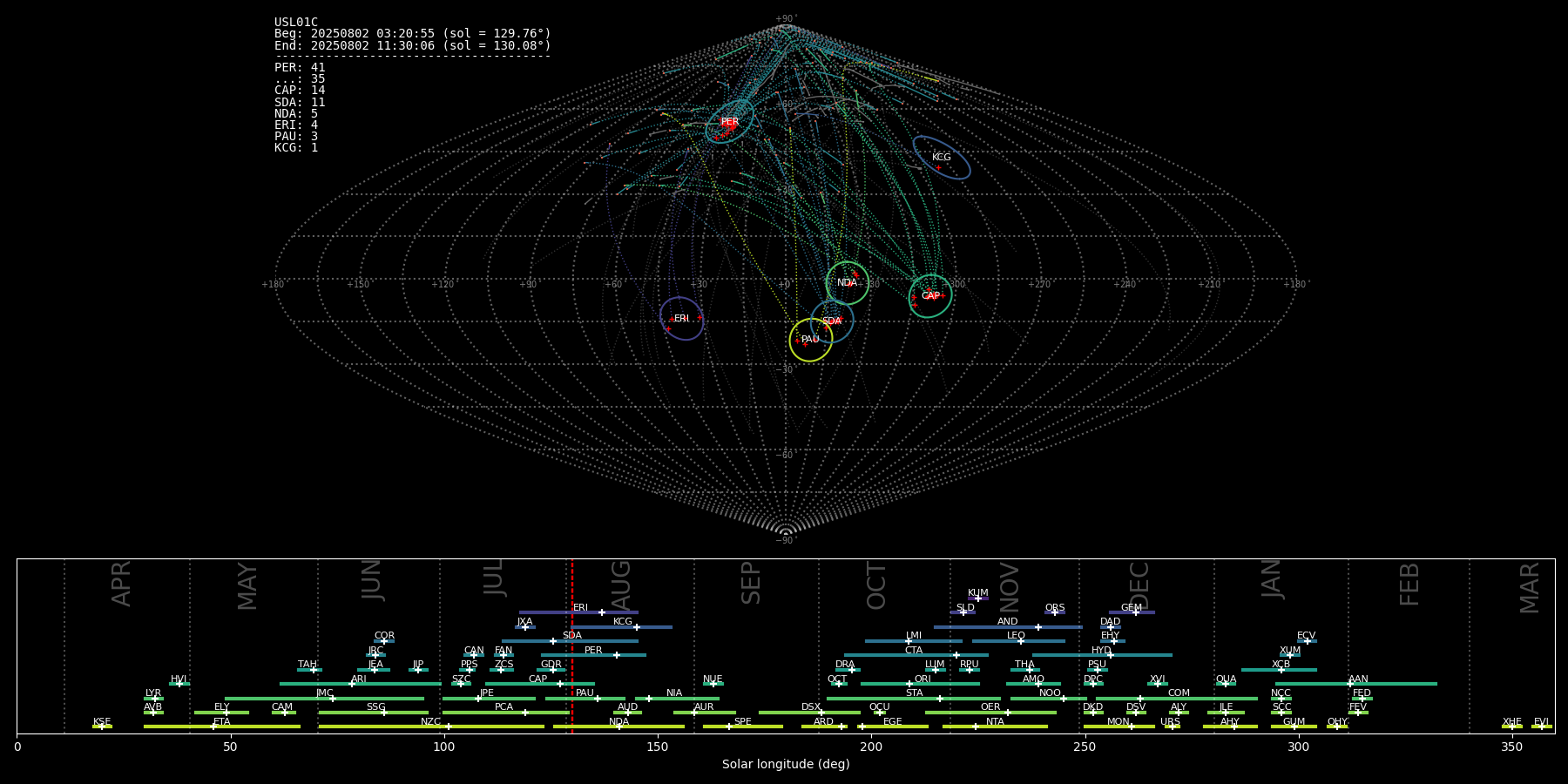Click the APR month label
The height and width of the screenshot is (784, 1568).
coord(121,584)
